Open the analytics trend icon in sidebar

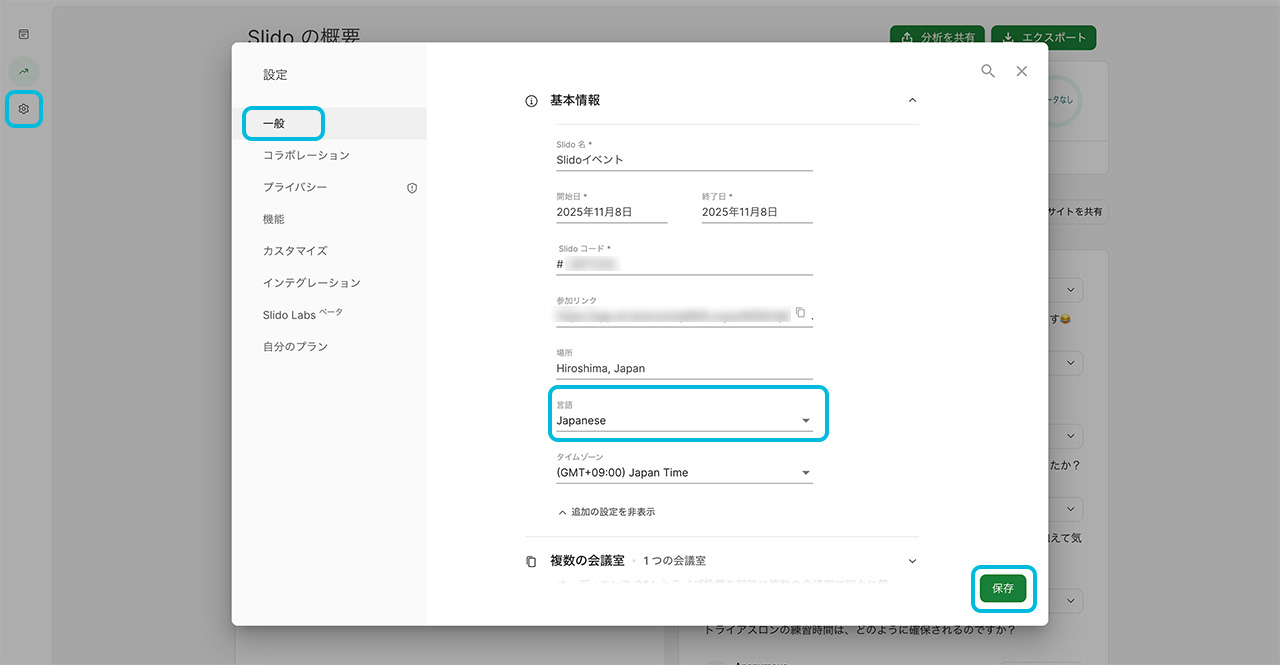[24, 71]
